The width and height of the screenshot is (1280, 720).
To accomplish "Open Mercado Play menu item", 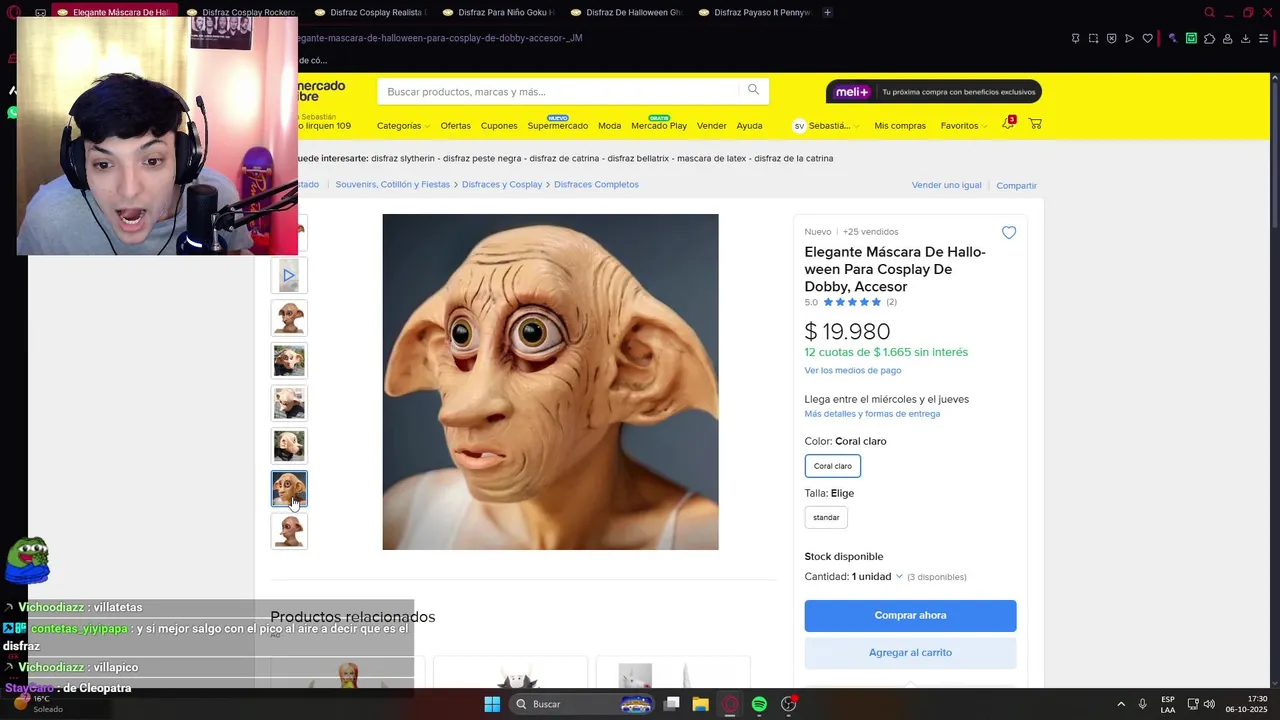I will (x=659, y=126).
